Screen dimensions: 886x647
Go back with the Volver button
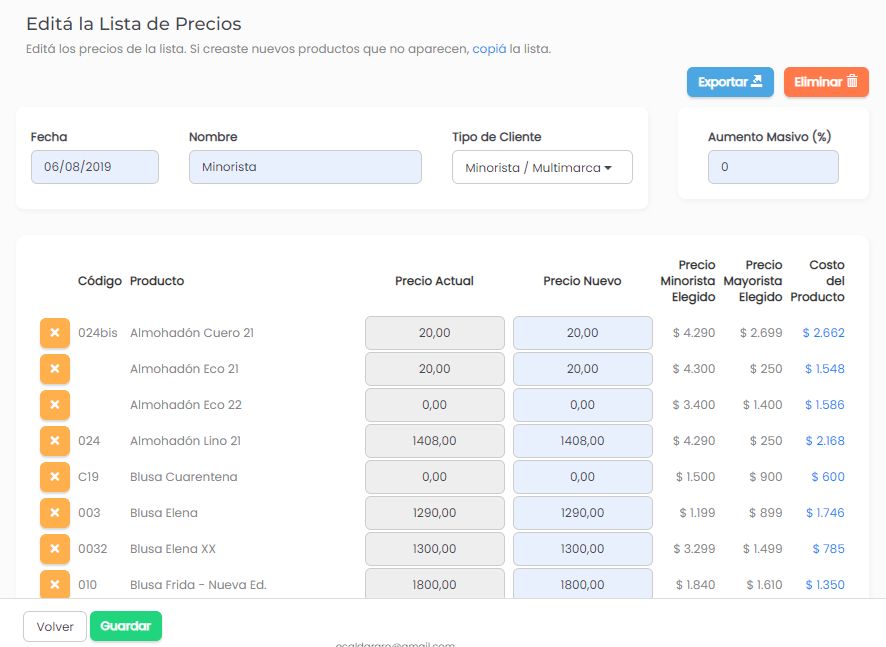[x=55, y=627]
